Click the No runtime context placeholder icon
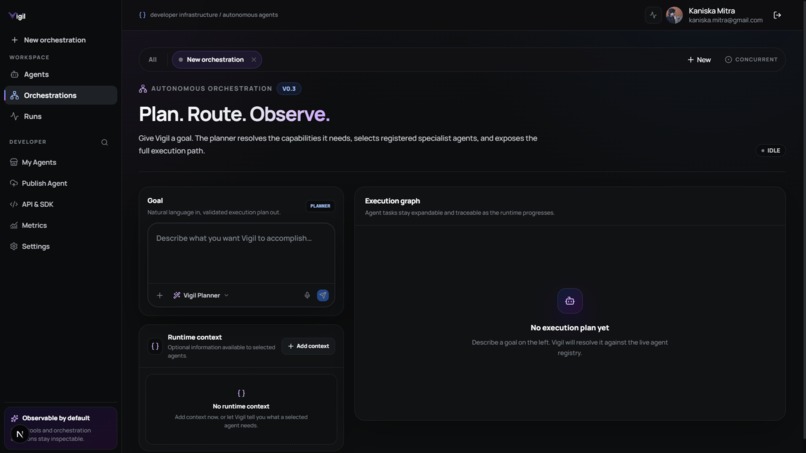Image resolution: width=806 pixels, height=453 pixels. coord(241,393)
